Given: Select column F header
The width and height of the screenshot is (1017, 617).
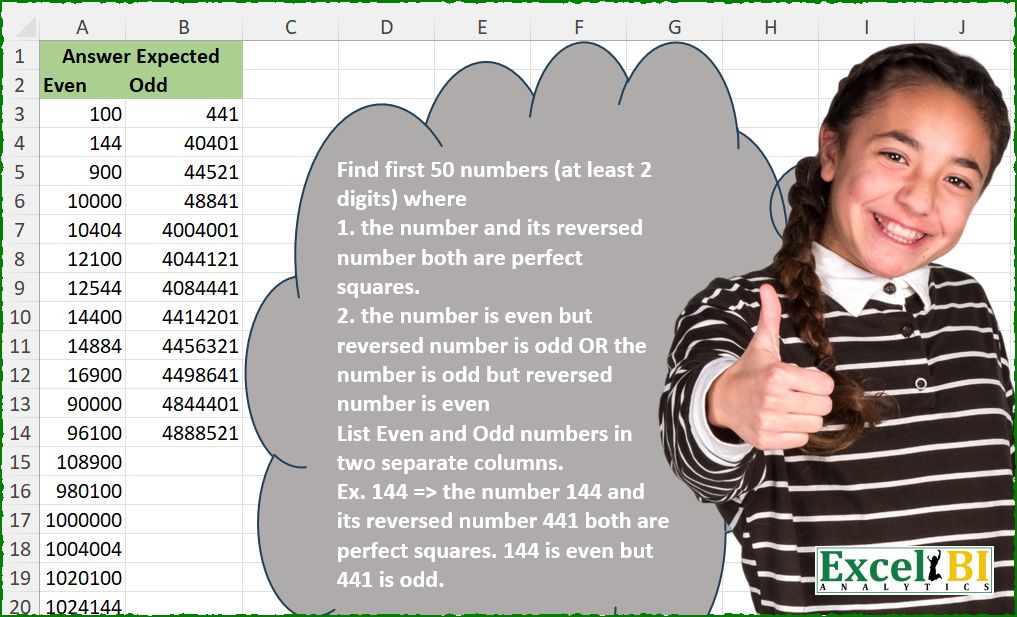Looking at the screenshot, I should tap(578, 27).
